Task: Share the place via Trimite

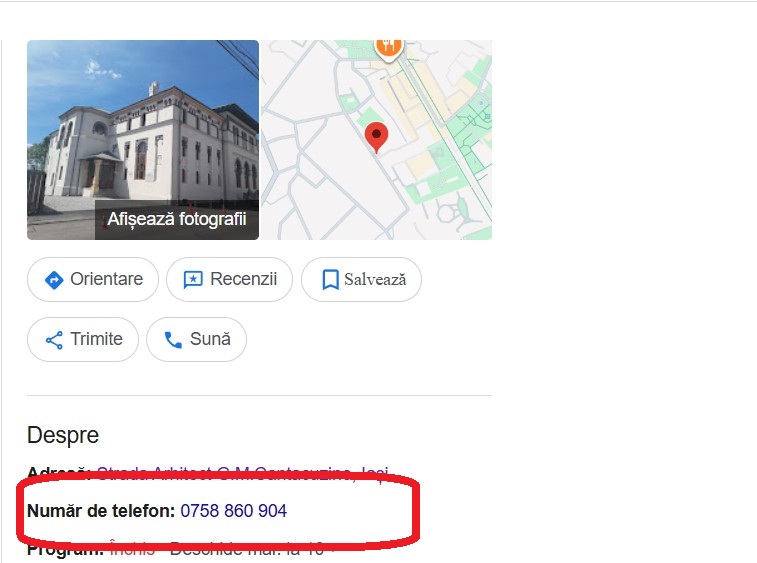Action: tap(83, 339)
